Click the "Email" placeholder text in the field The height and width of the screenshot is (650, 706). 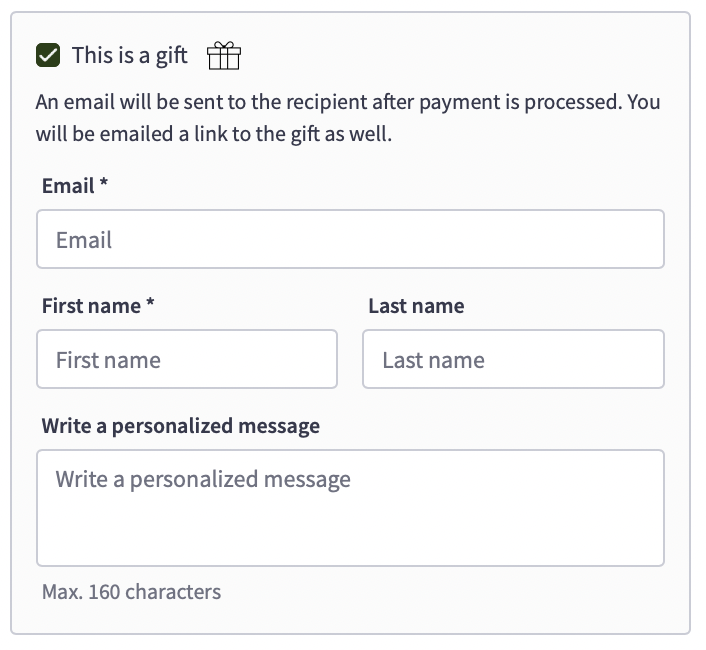pos(84,240)
